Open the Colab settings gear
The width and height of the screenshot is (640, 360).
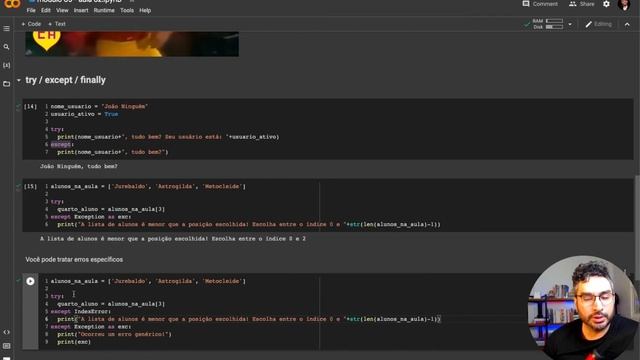coord(607,4)
